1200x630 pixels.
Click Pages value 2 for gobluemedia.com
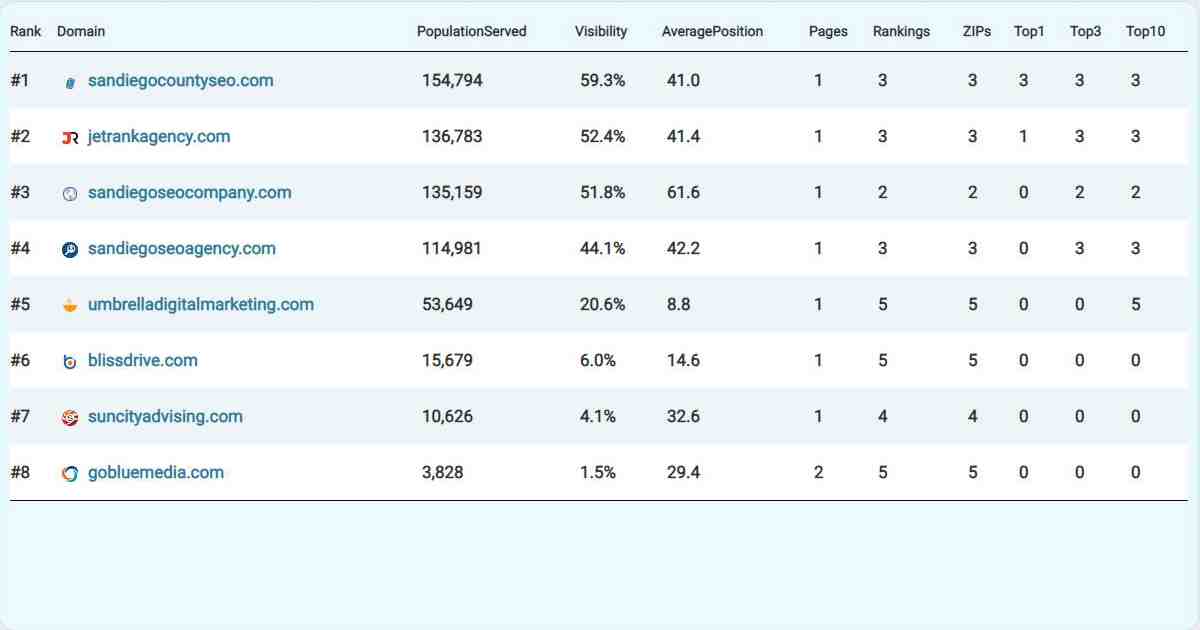coord(818,473)
